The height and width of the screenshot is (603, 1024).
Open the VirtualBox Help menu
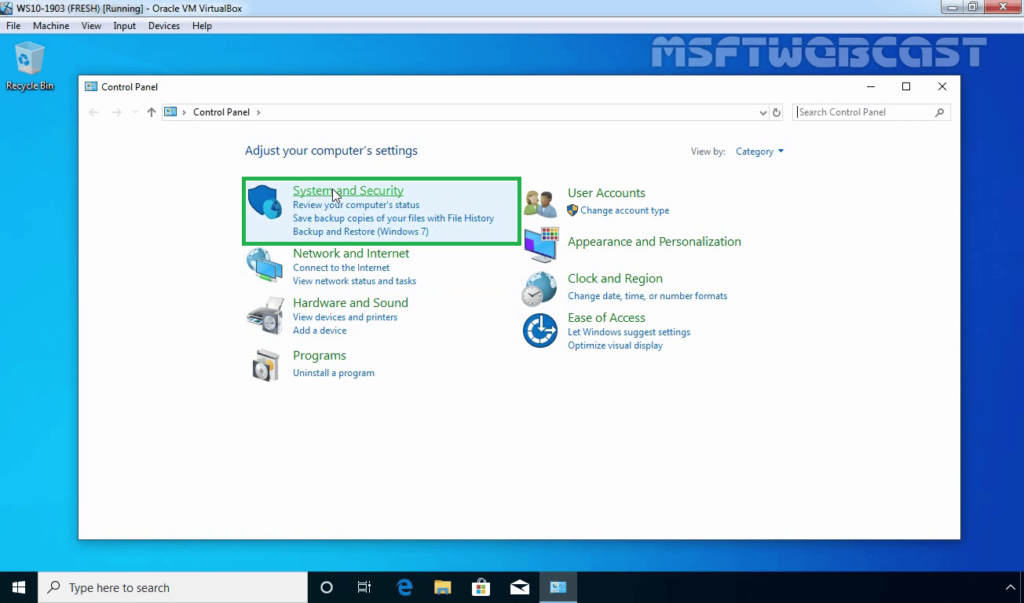point(202,25)
